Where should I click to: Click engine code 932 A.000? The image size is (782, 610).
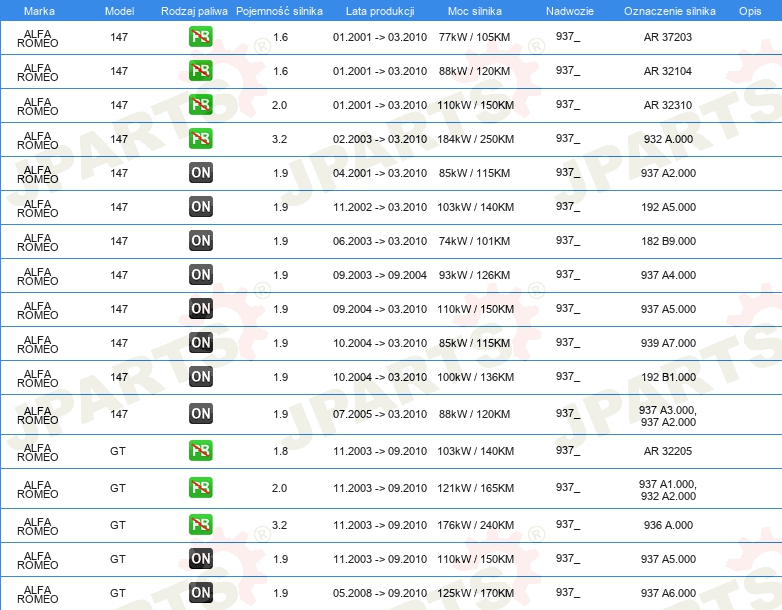(x=668, y=139)
